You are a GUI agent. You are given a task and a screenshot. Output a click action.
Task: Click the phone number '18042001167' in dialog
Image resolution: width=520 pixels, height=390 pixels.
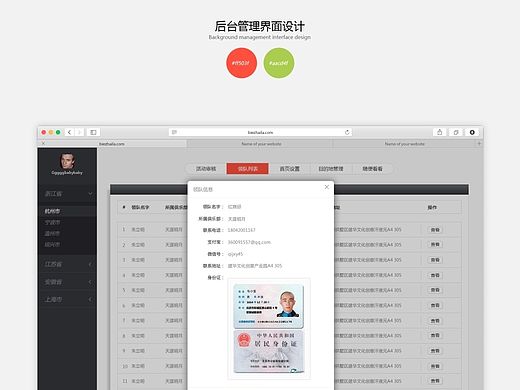coord(241,230)
